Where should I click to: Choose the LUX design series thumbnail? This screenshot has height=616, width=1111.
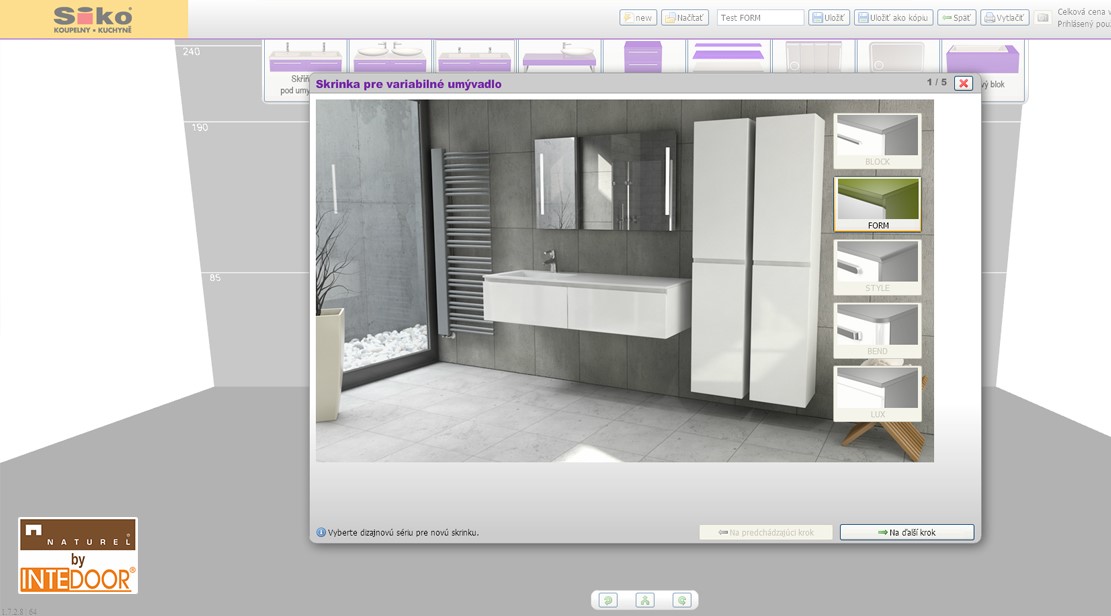coord(877,393)
